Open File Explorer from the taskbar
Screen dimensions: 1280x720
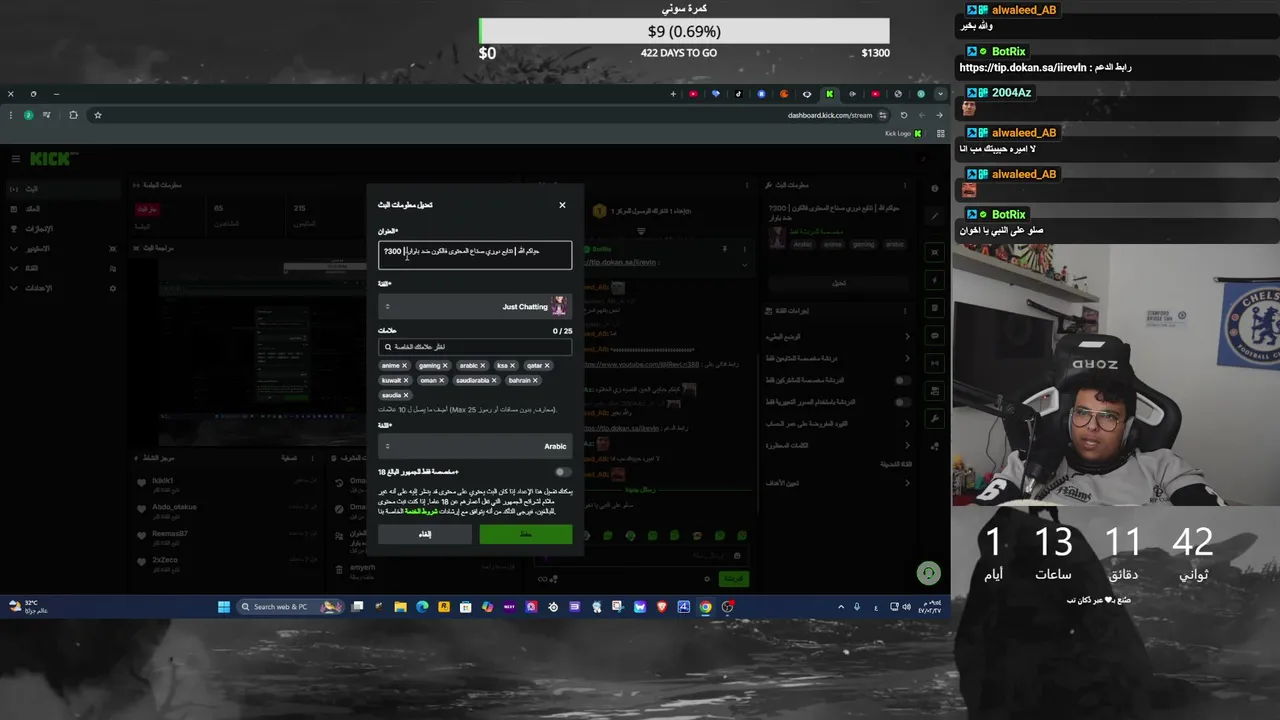(x=401, y=607)
